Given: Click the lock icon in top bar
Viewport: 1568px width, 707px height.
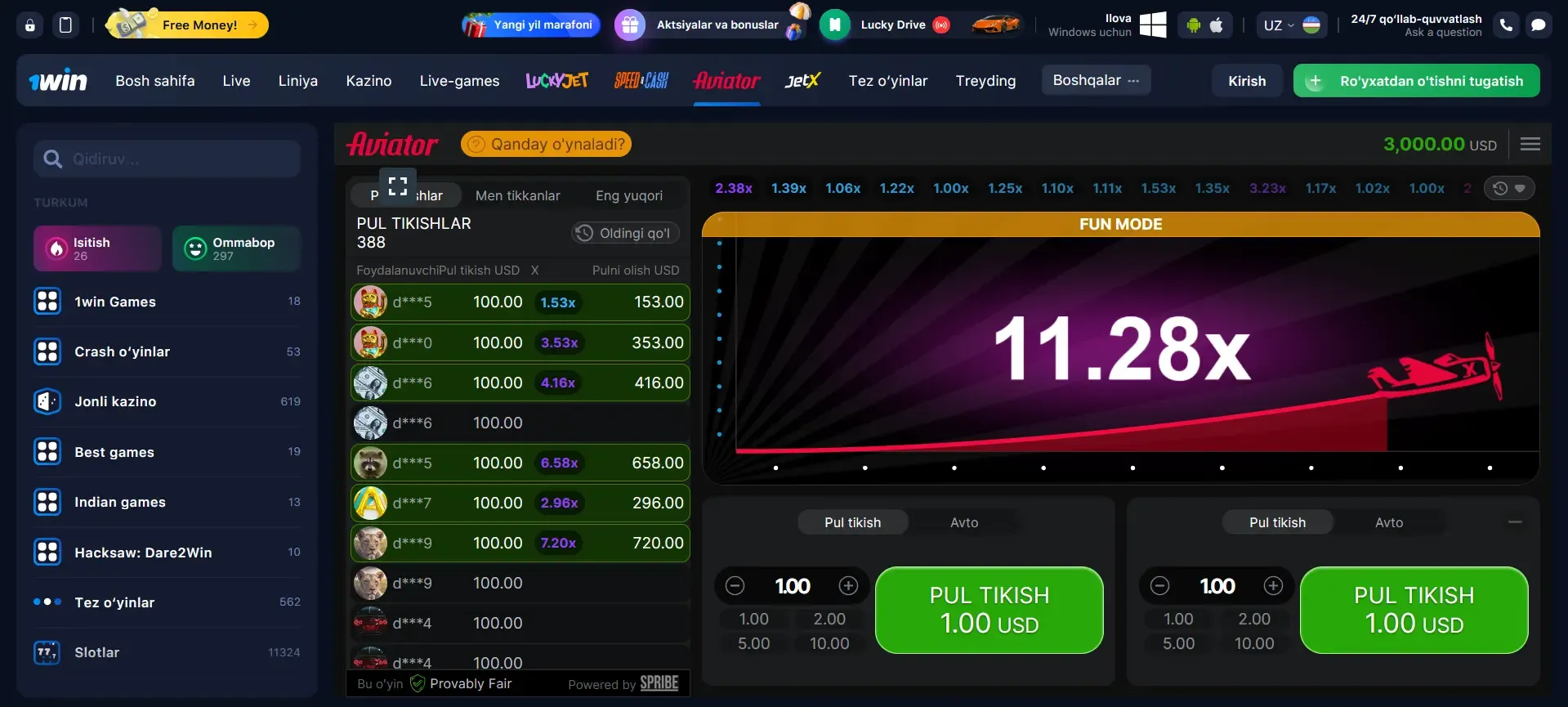Looking at the screenshot, I should tap(30, 25).
